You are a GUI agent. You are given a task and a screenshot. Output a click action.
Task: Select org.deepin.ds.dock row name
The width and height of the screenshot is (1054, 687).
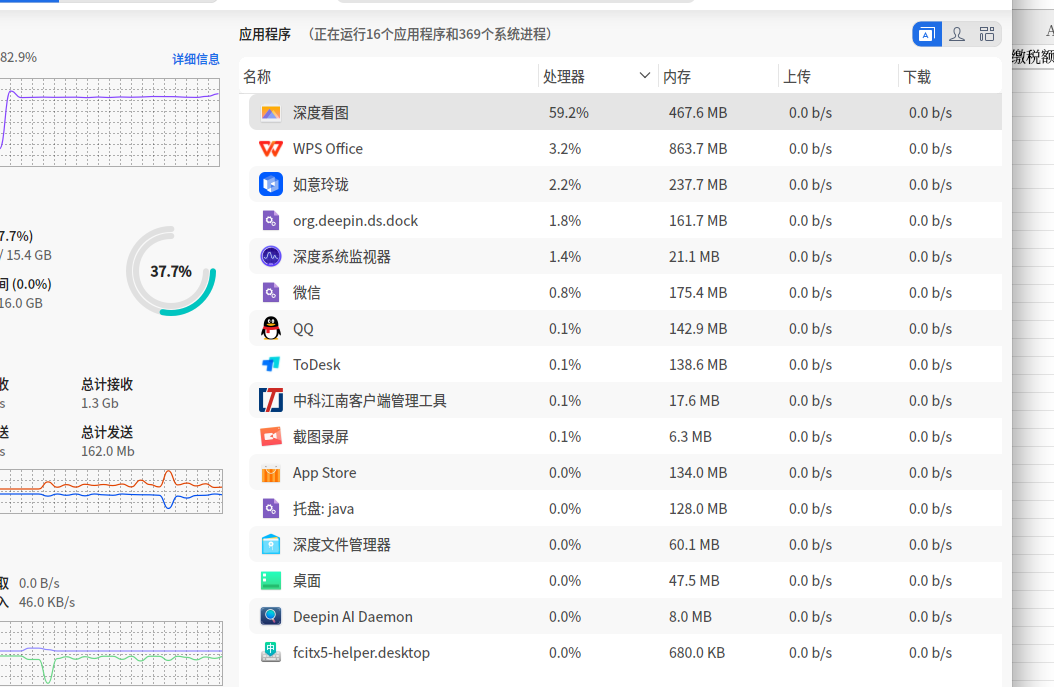355,220
